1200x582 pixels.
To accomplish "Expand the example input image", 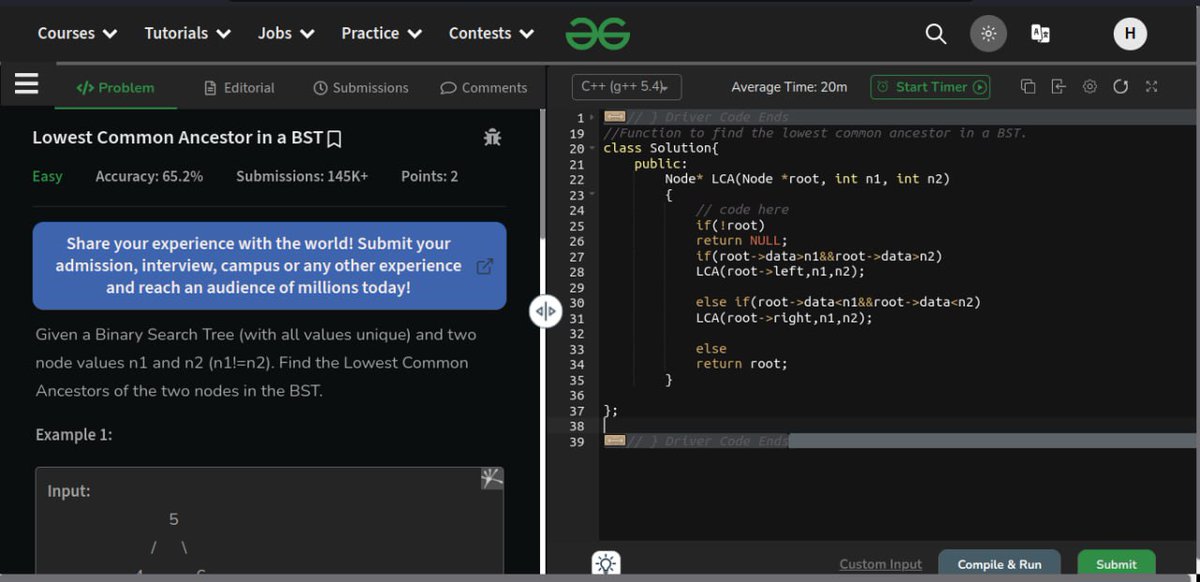I will pyautogui.click(x=491, y=478).
